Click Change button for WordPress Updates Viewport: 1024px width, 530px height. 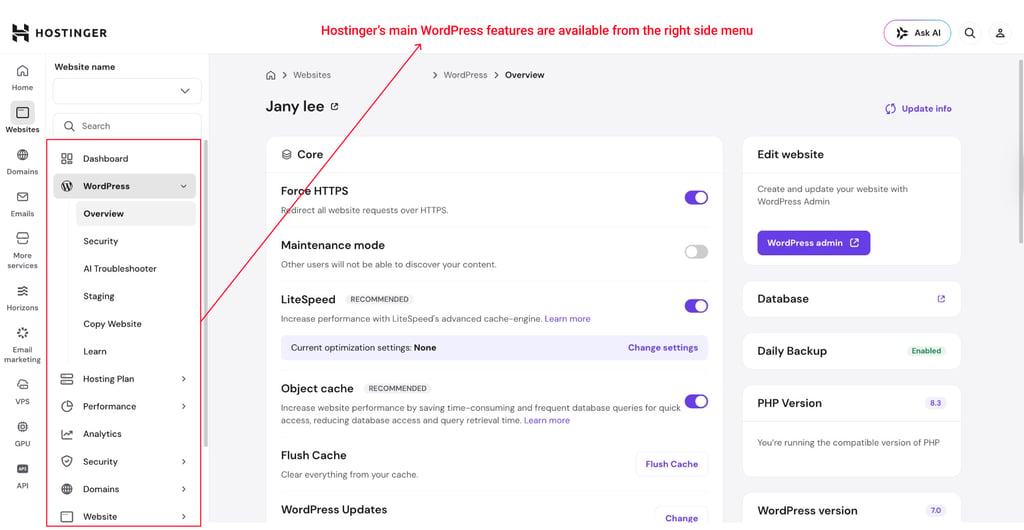click(x=681, y=518)
